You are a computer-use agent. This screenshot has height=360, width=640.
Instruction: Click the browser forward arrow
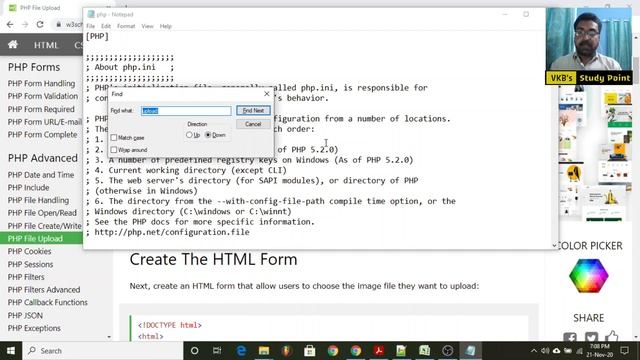click(25, 24)
